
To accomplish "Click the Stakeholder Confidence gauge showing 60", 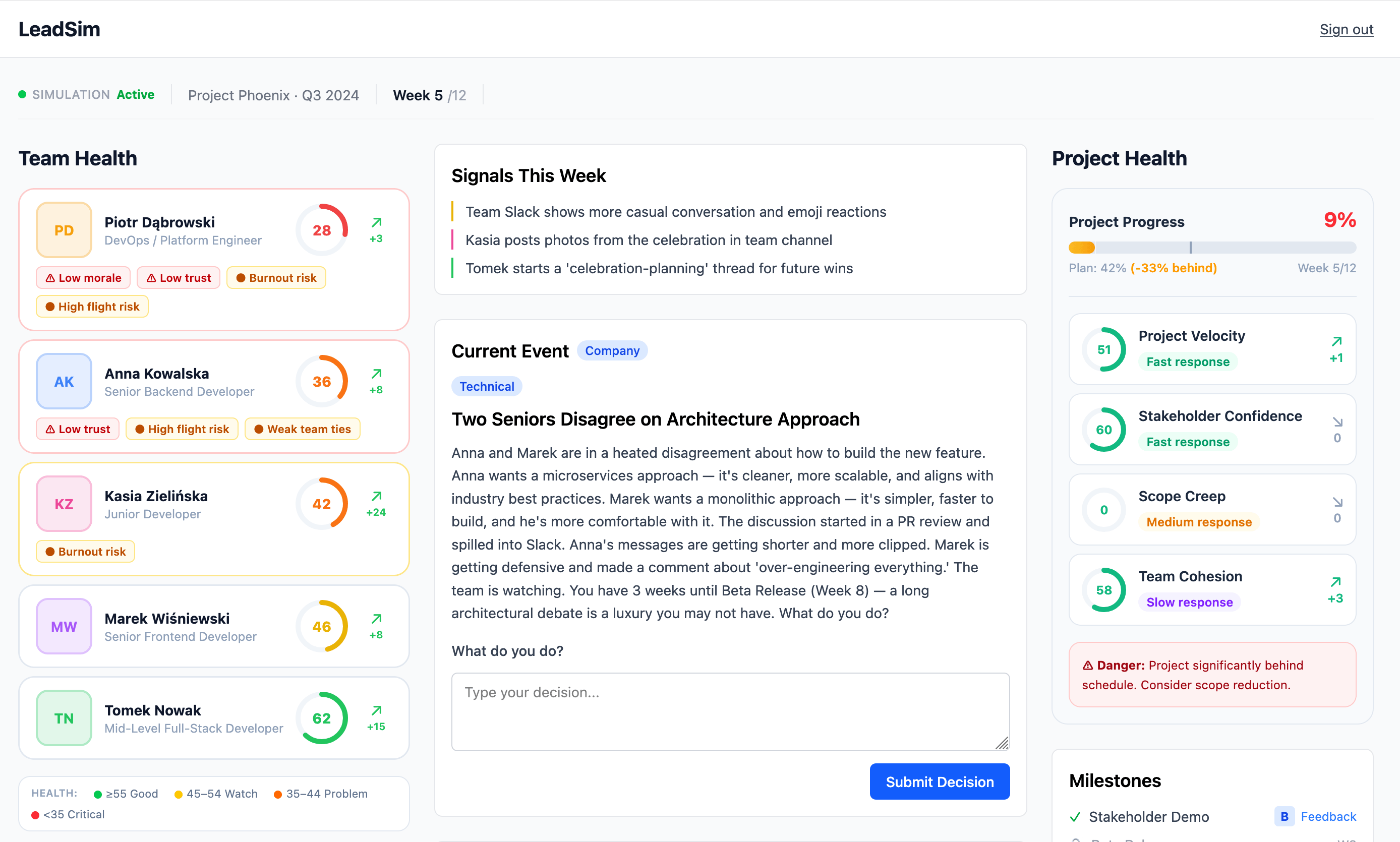I will (1104, 430).
